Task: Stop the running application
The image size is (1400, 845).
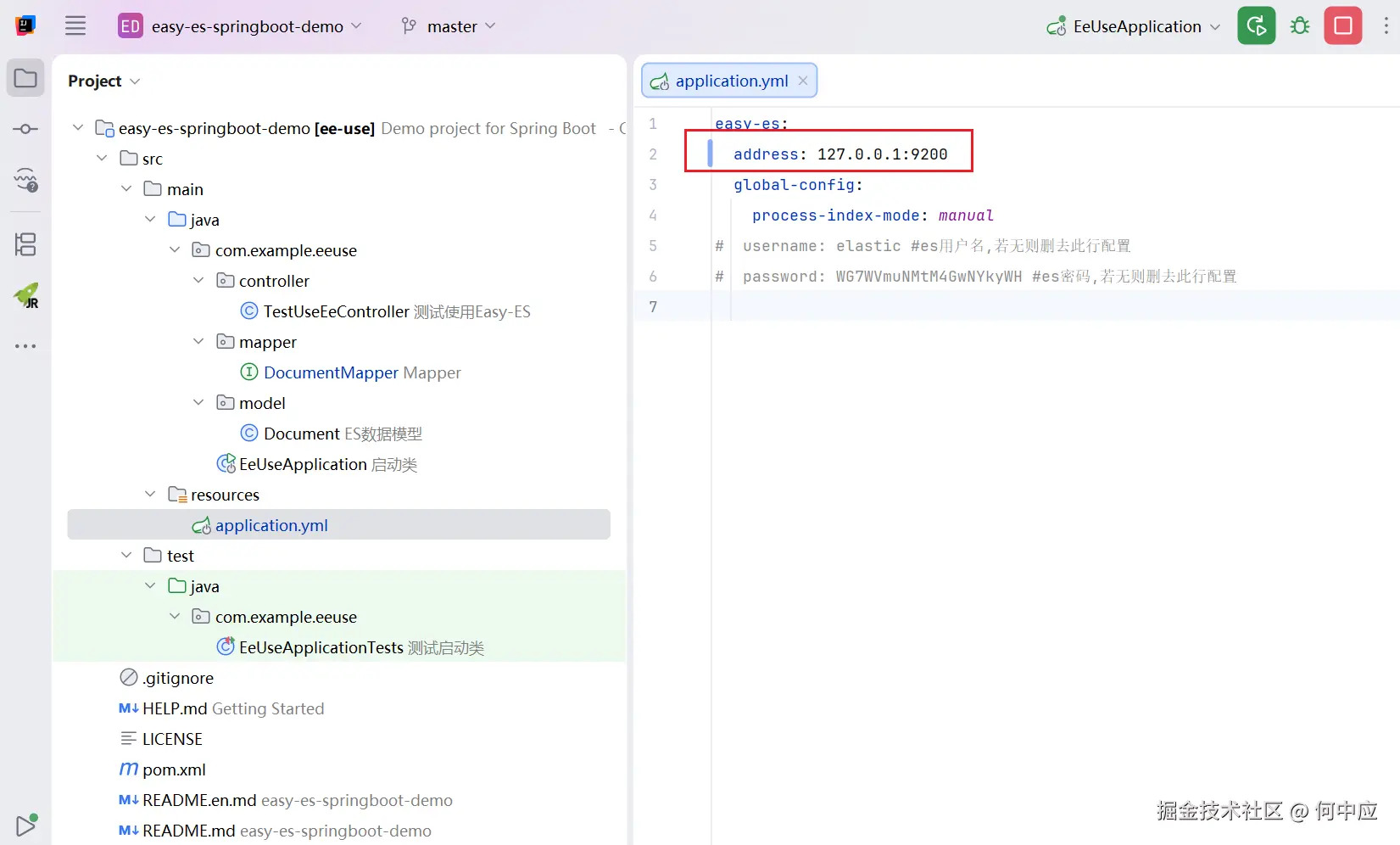Action: click(1343, 26)
